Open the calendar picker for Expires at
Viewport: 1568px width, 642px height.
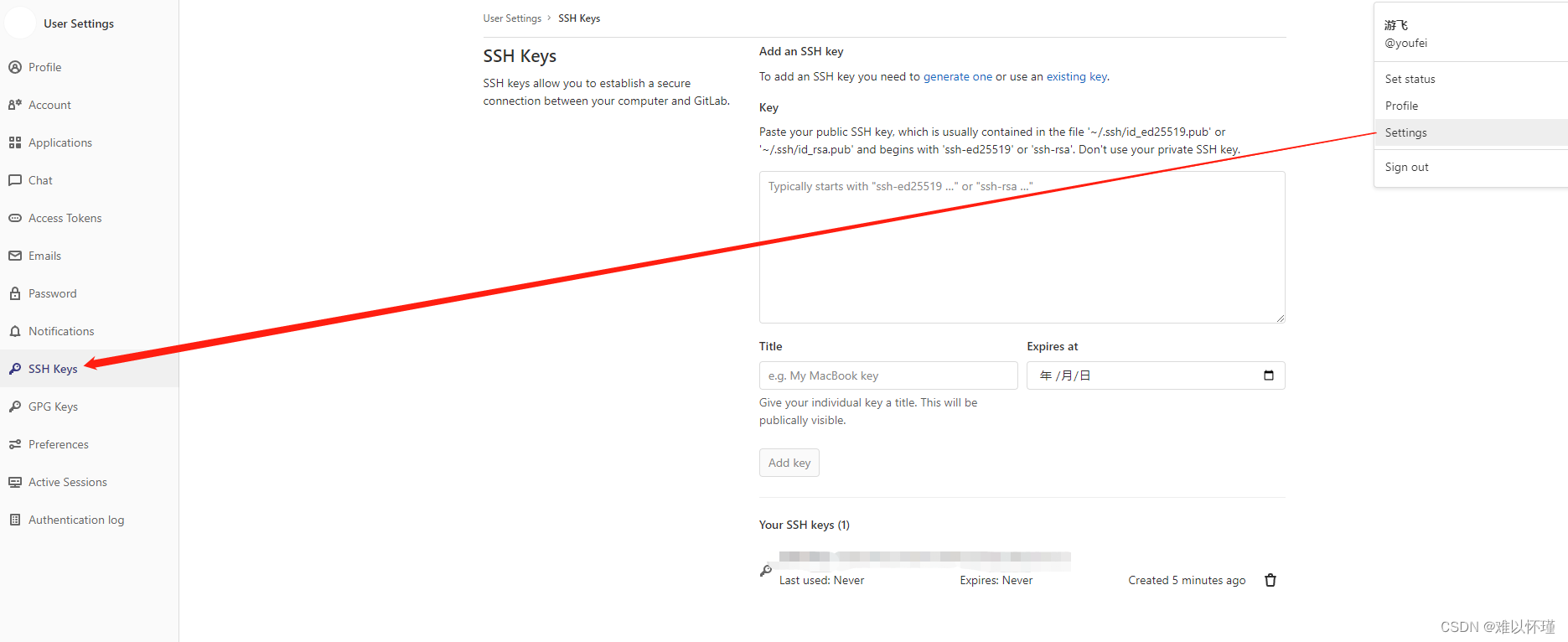[1269, 375]
